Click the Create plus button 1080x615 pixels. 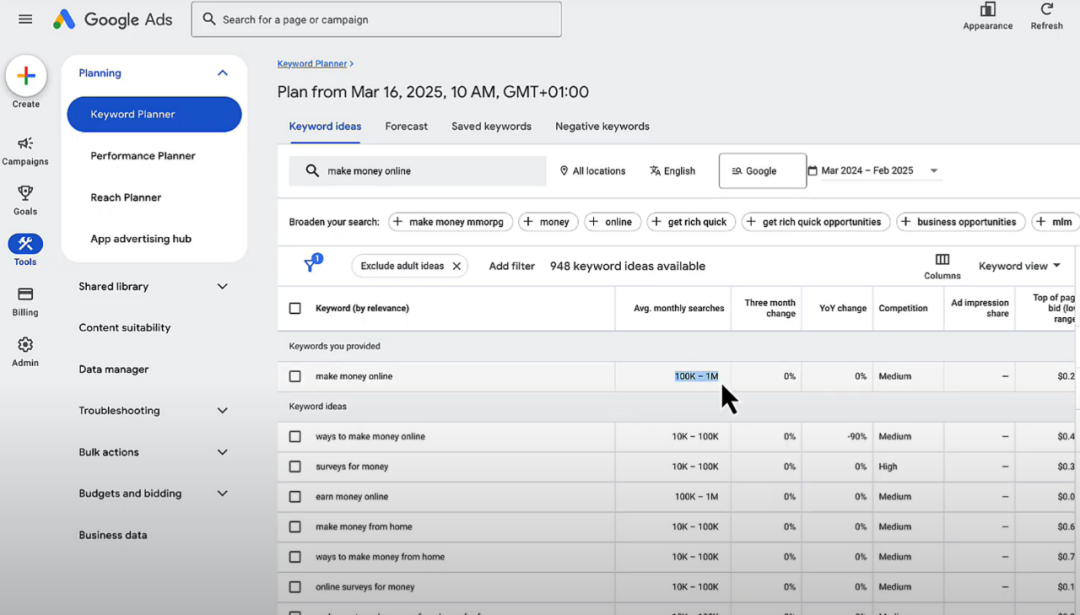[26, 76]
